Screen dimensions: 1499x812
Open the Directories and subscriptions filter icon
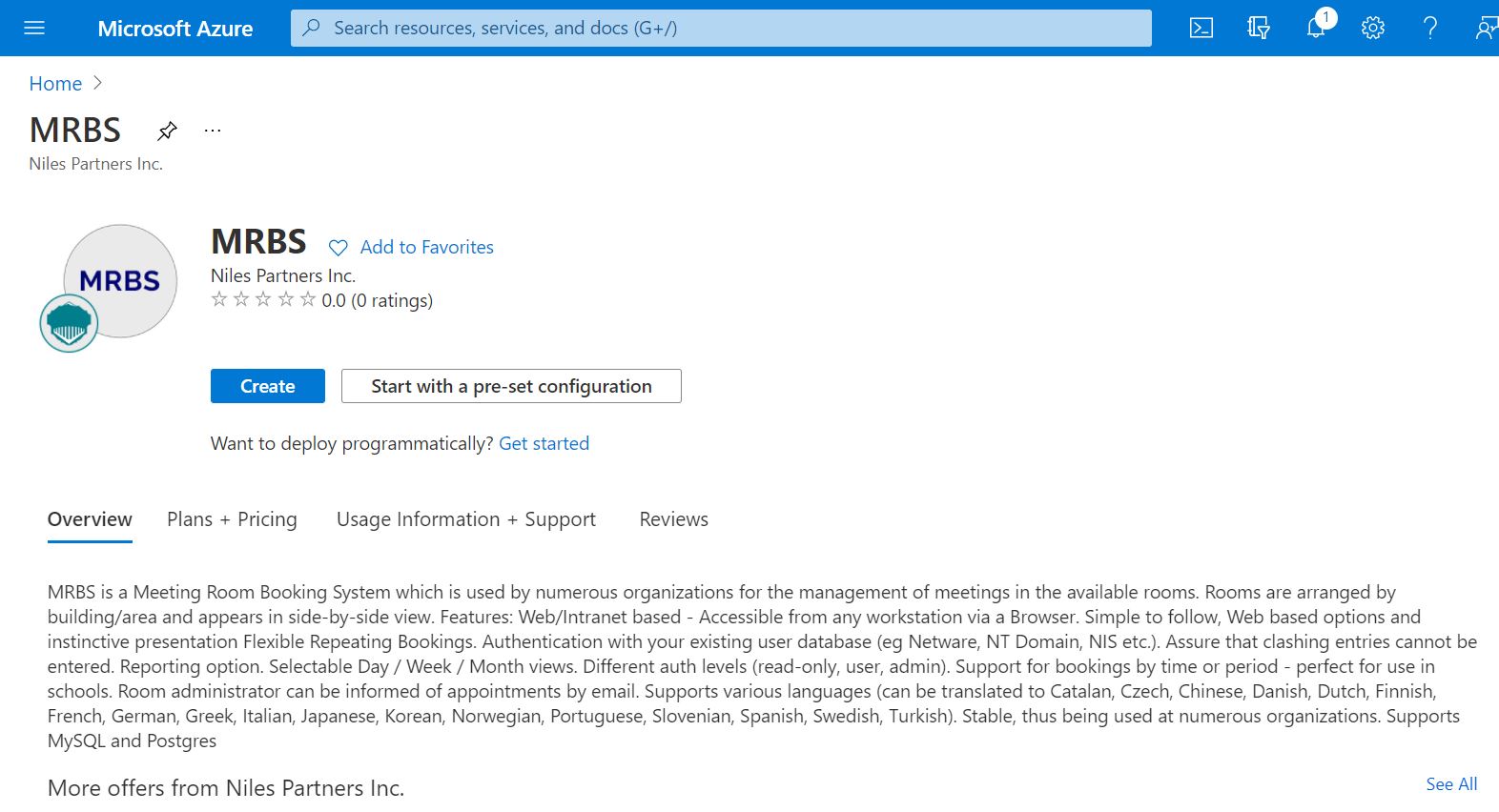[x=1259, y=28]
